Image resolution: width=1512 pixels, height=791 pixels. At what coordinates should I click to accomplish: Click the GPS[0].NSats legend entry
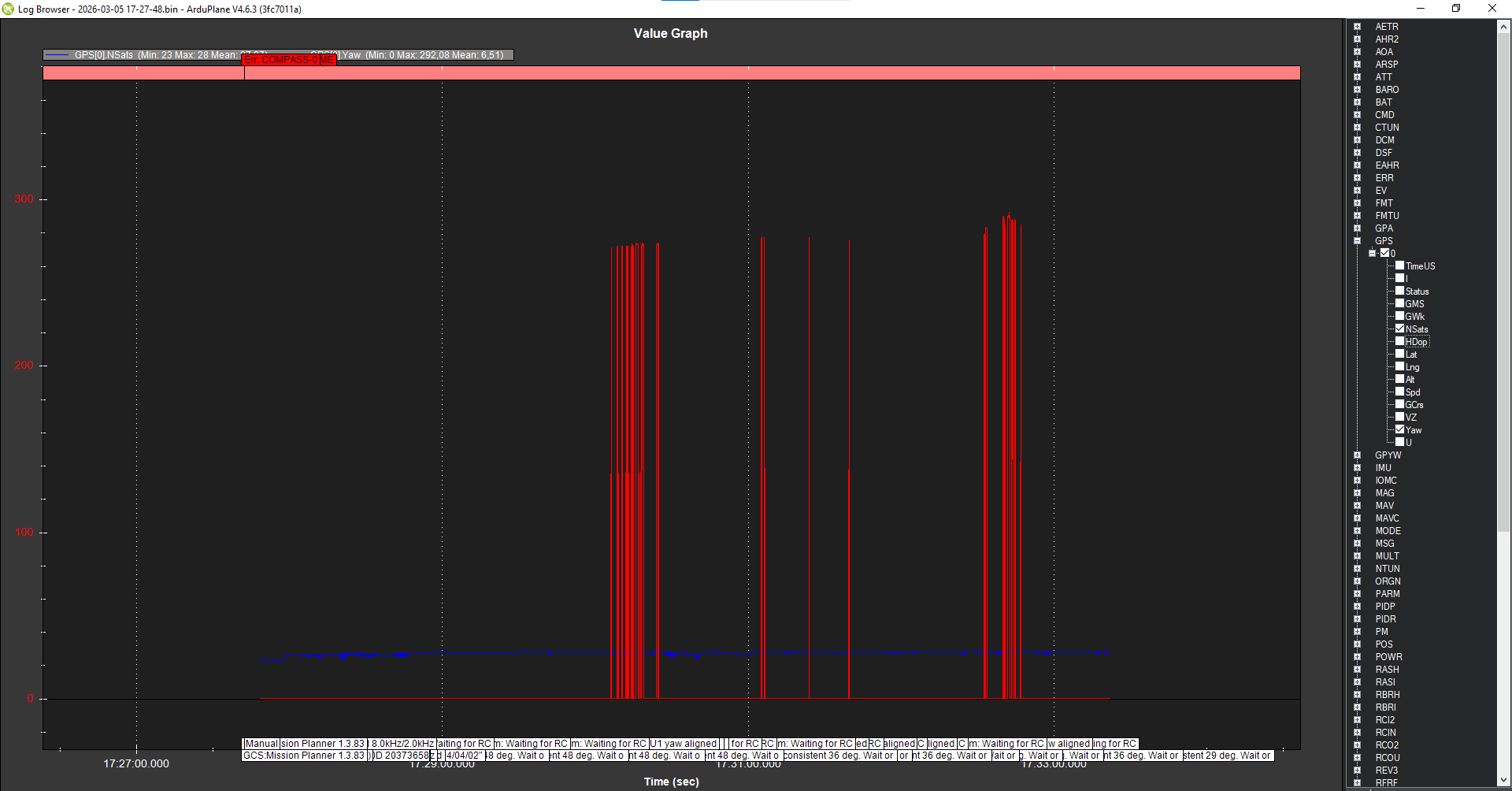(103, 55)
